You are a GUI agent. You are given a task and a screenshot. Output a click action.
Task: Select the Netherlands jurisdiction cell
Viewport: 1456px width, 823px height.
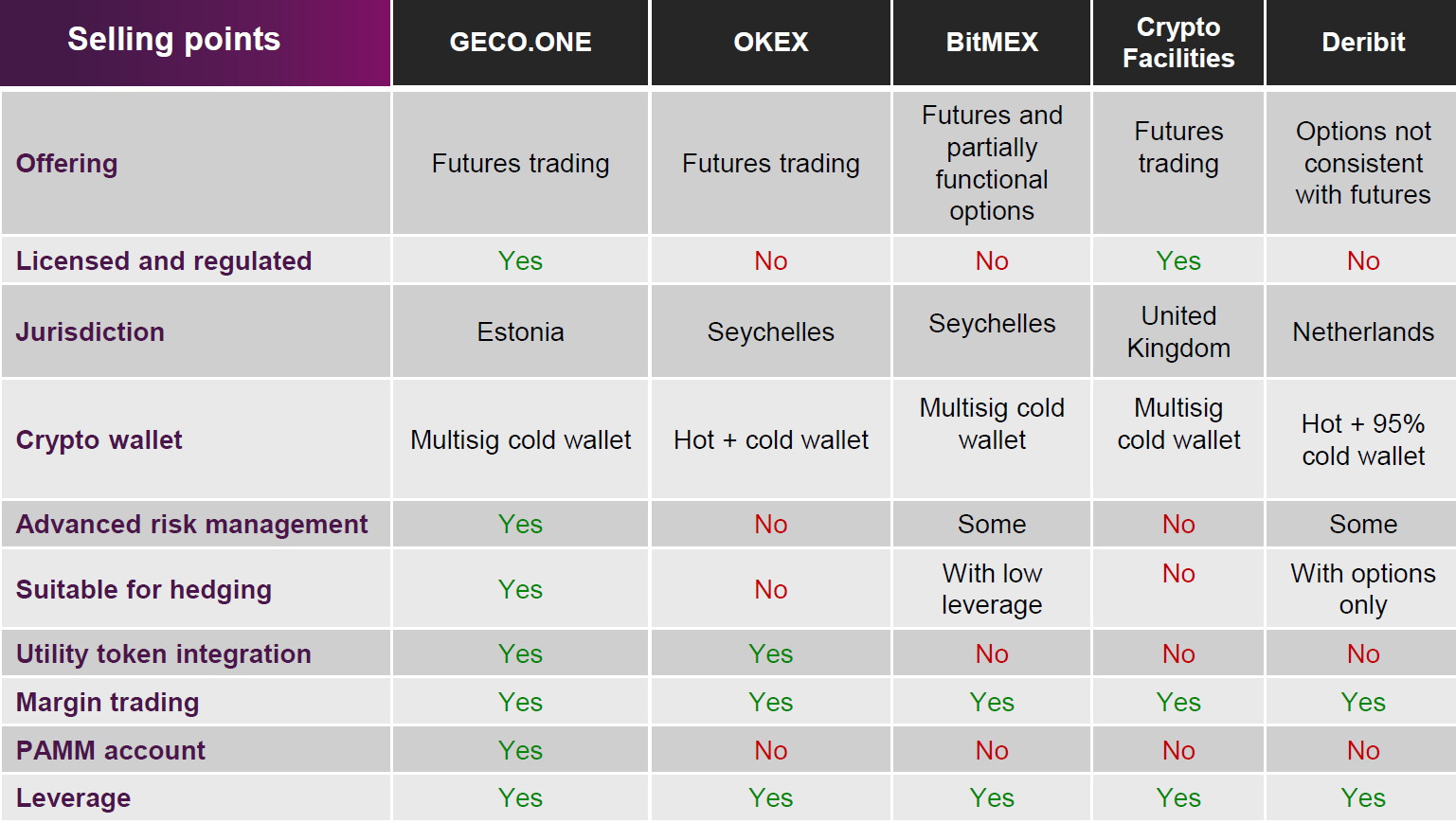pos(1362,331)
